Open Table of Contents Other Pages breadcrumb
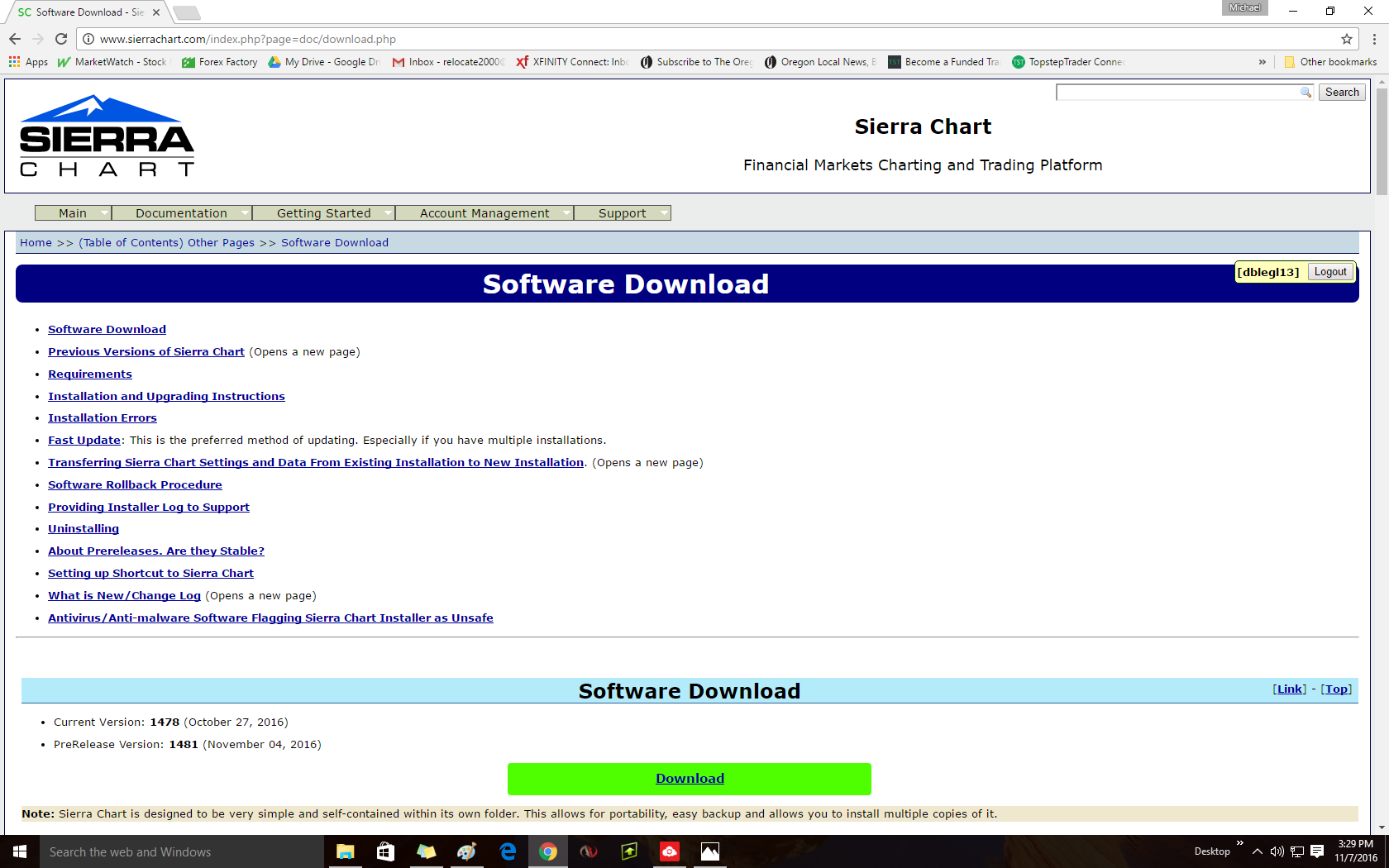1389x868 pixels. coord(166,243)
